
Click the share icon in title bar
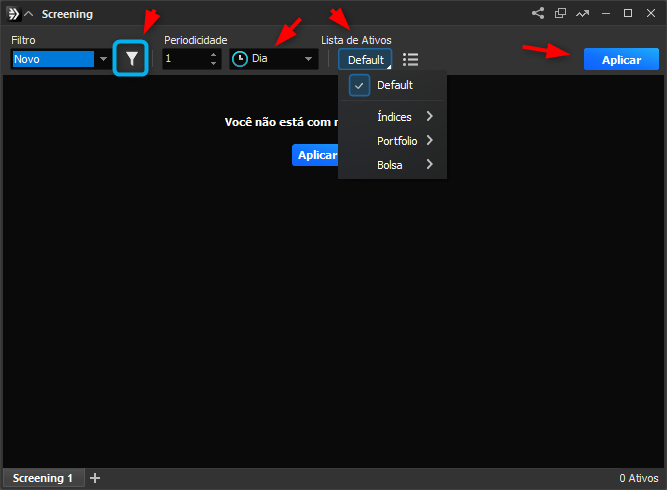538,13
